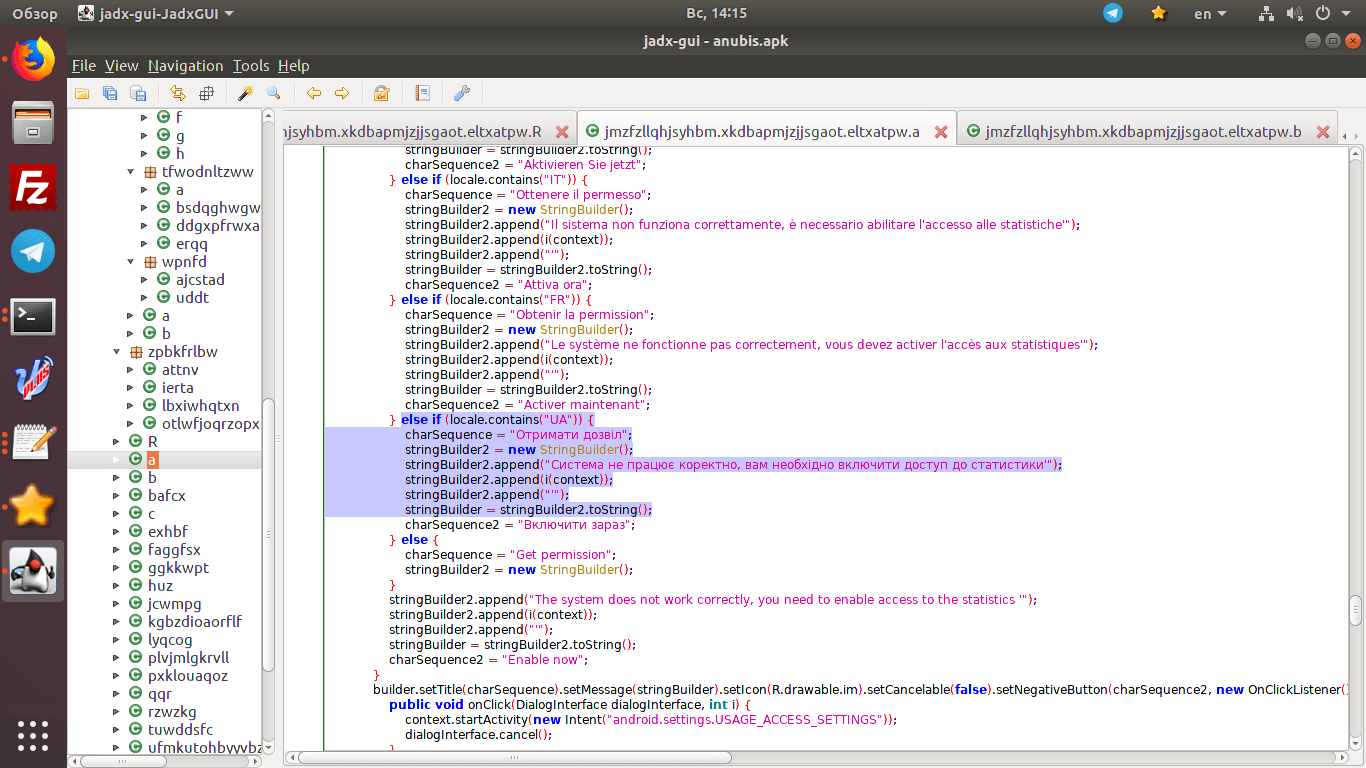Toggle the flatten packages button
This screenshot has width=1366, height=768.
click(x=206, y=93)
